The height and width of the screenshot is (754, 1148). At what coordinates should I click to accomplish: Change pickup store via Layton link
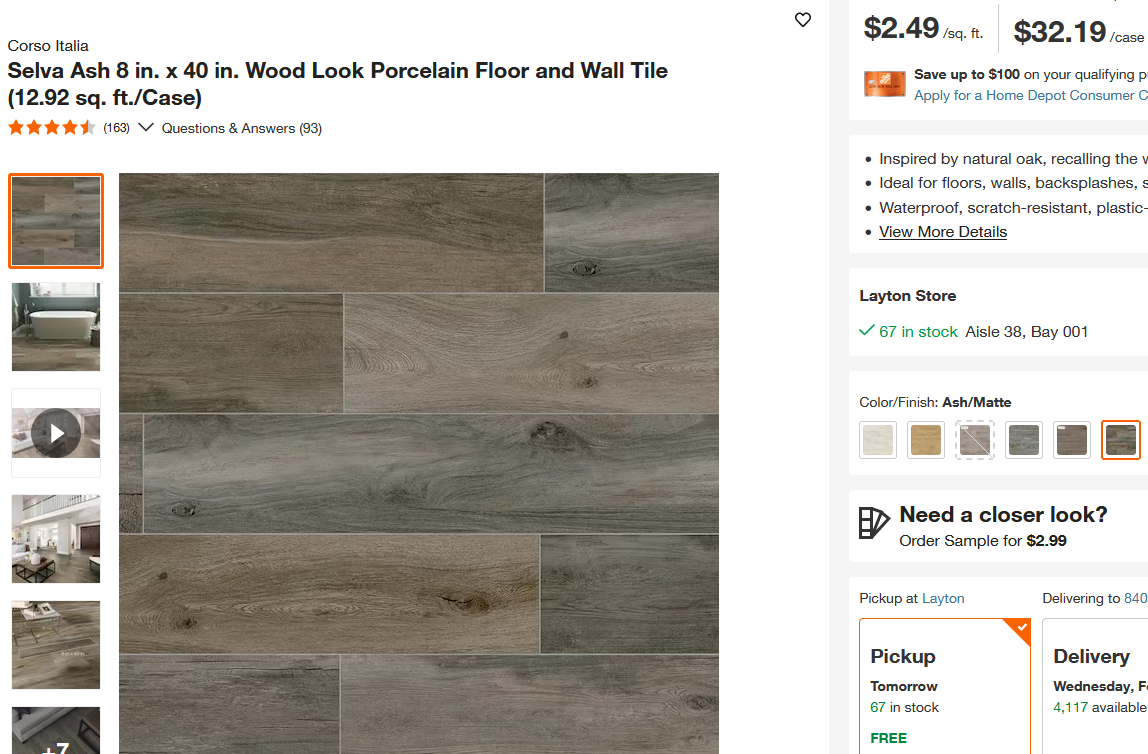click(943, 598)
